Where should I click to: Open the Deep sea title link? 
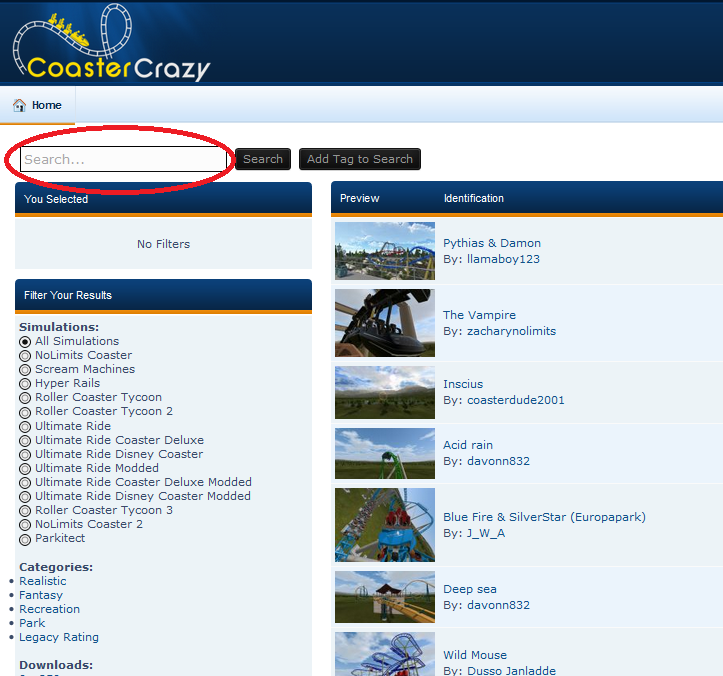point(470,589)
